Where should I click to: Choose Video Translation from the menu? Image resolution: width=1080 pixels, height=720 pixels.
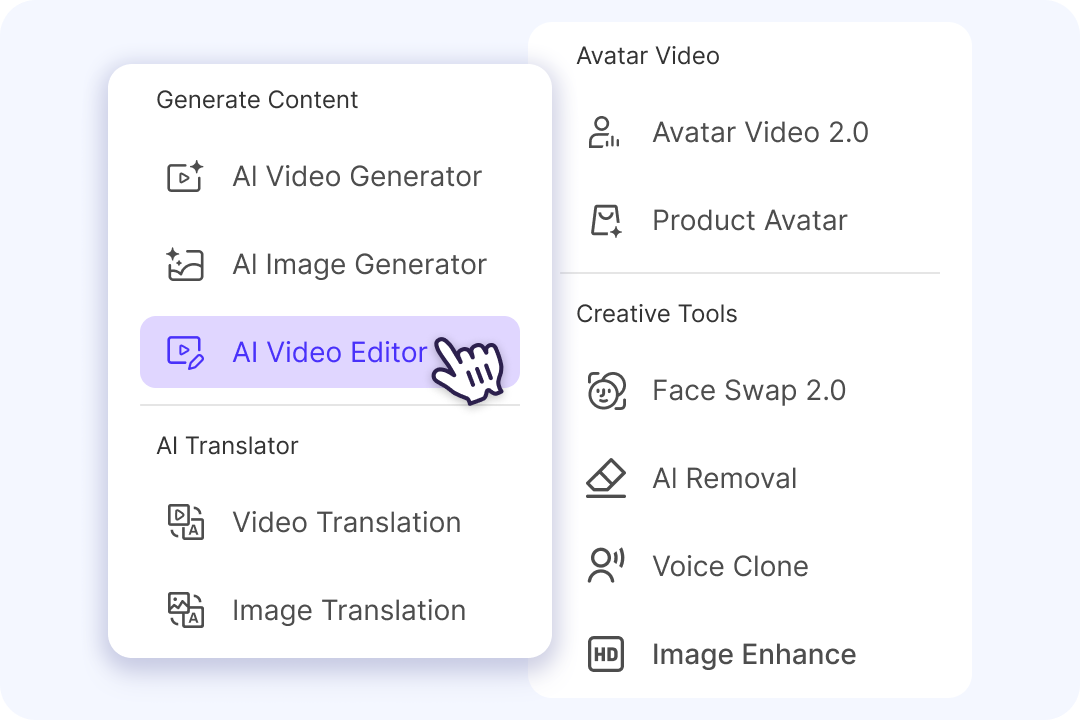pos(346,522)
